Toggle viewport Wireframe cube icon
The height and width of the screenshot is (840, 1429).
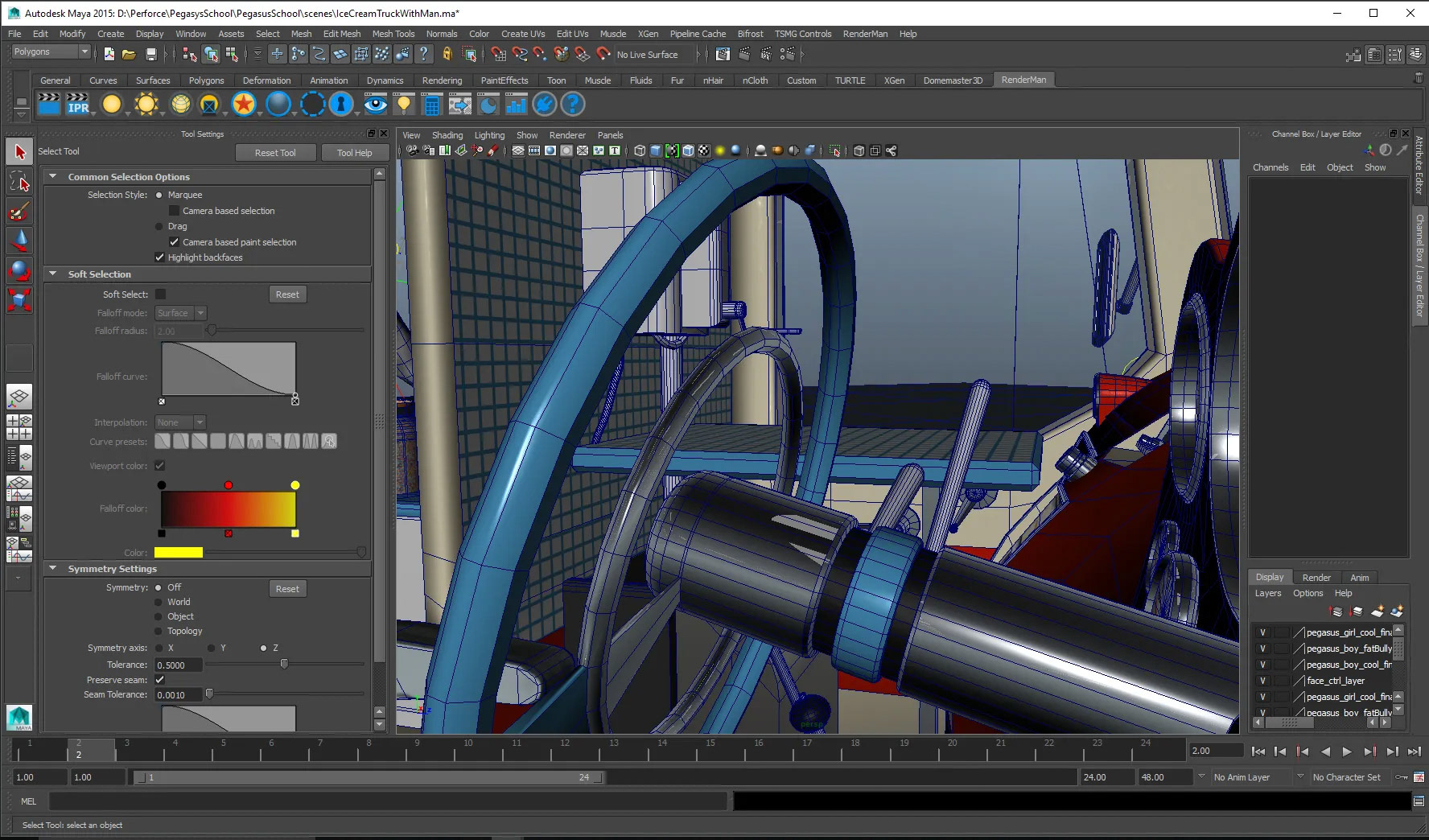640,150
